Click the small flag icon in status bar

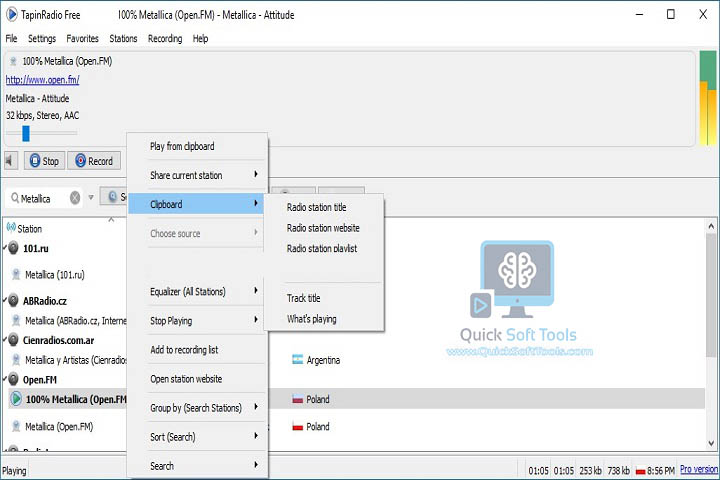point(640,471)
